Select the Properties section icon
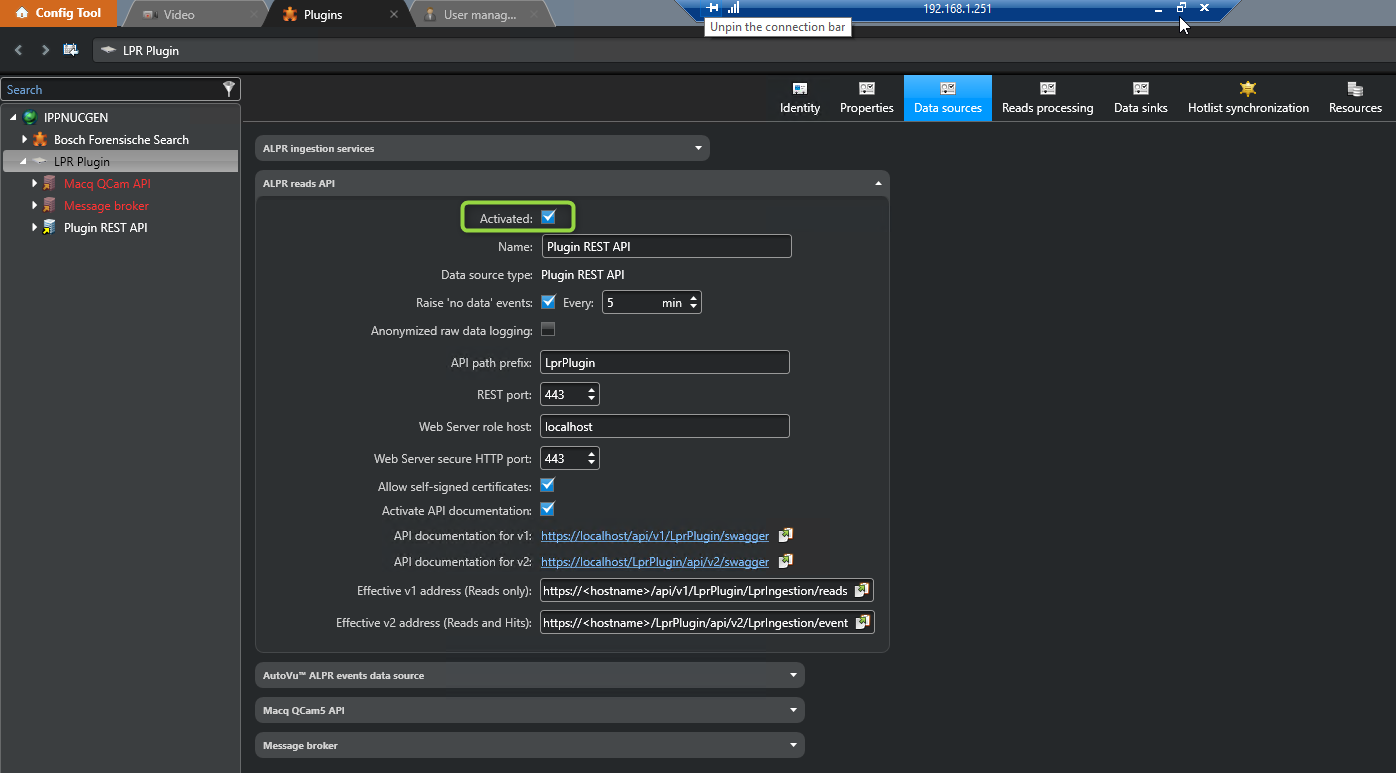Screen dimensions: 1396x773 [866, 97]
